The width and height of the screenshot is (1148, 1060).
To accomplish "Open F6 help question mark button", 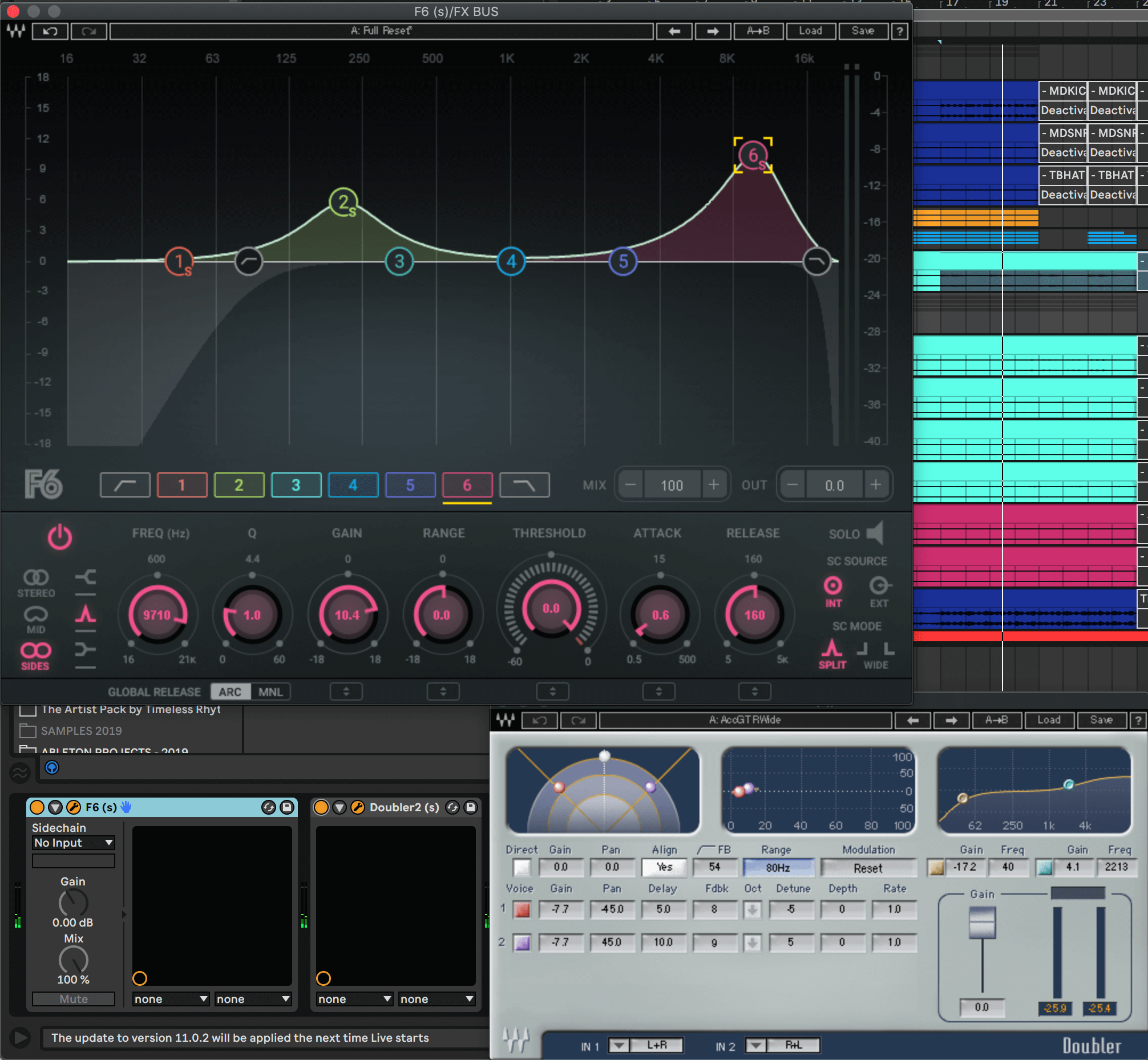I will [x=899, y=31].
